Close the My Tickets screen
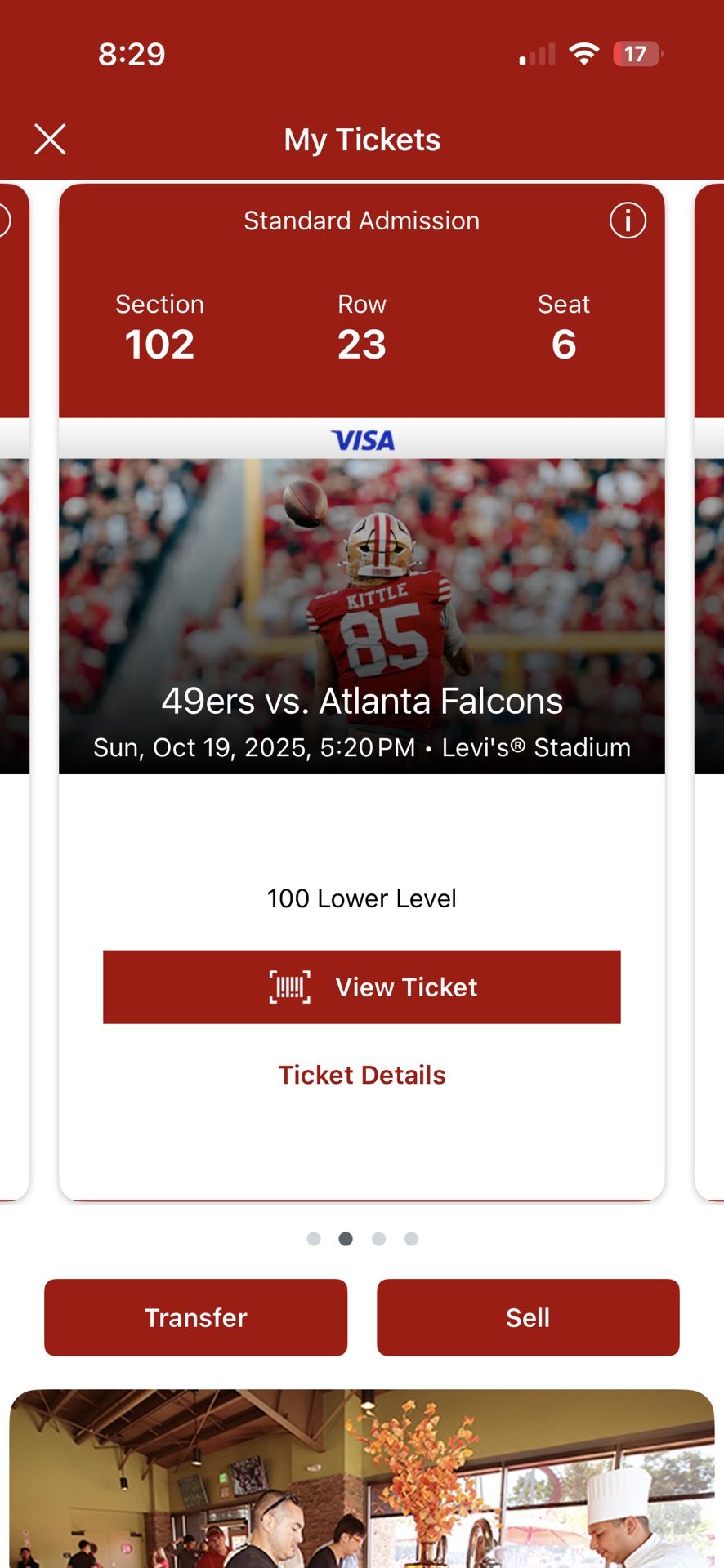The width and height of the screenshot is (724, 1568). (x=51, y=139)
